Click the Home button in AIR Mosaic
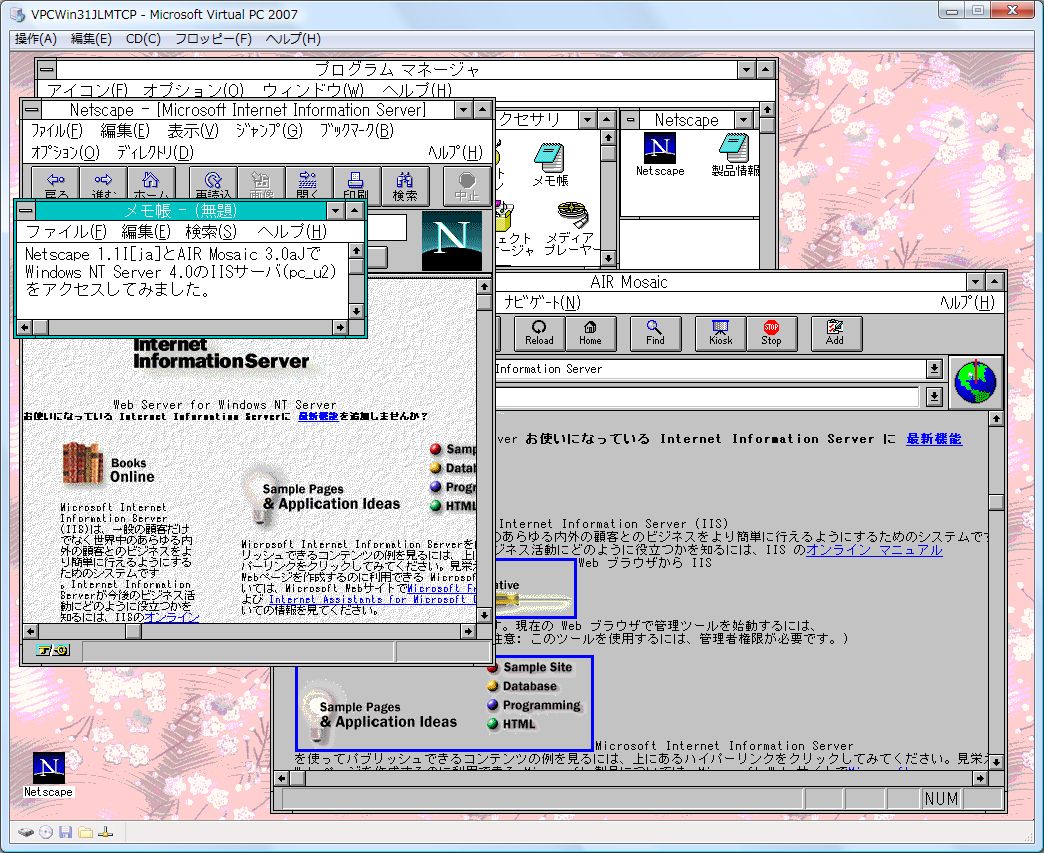 (x=590, y=333)
